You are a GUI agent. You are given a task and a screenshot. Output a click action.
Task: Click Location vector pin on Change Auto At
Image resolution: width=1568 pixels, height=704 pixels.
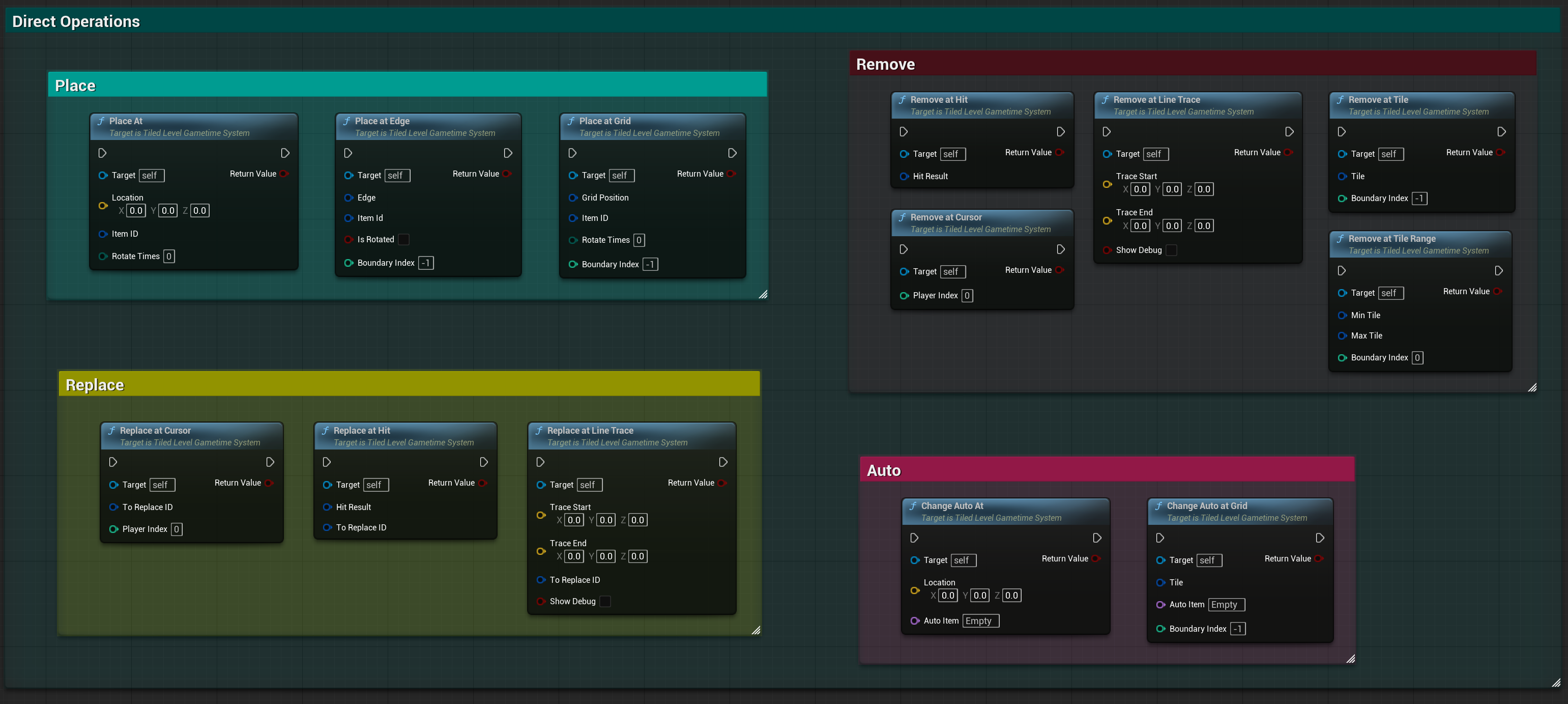click(914, 590)
